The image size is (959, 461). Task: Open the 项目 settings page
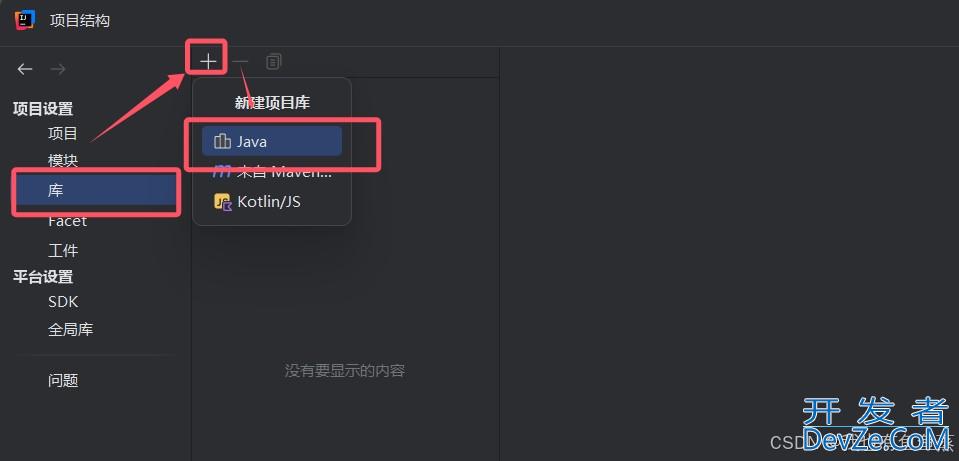click(x=63, y=133)
